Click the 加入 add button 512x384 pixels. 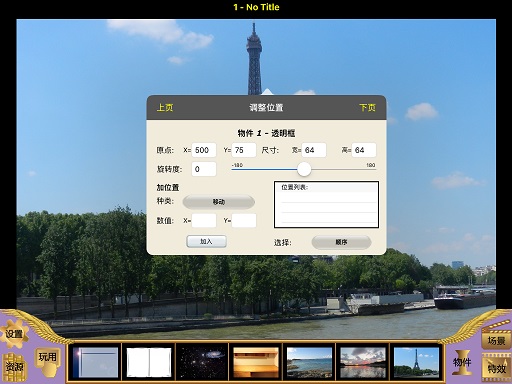pyautogui.click(x=206, y=241)
